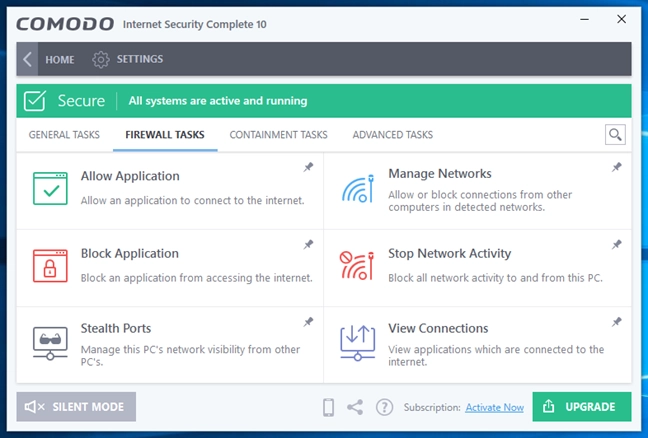Click the Block Application padlock icon
648x438 pixels.
point(50,266)
